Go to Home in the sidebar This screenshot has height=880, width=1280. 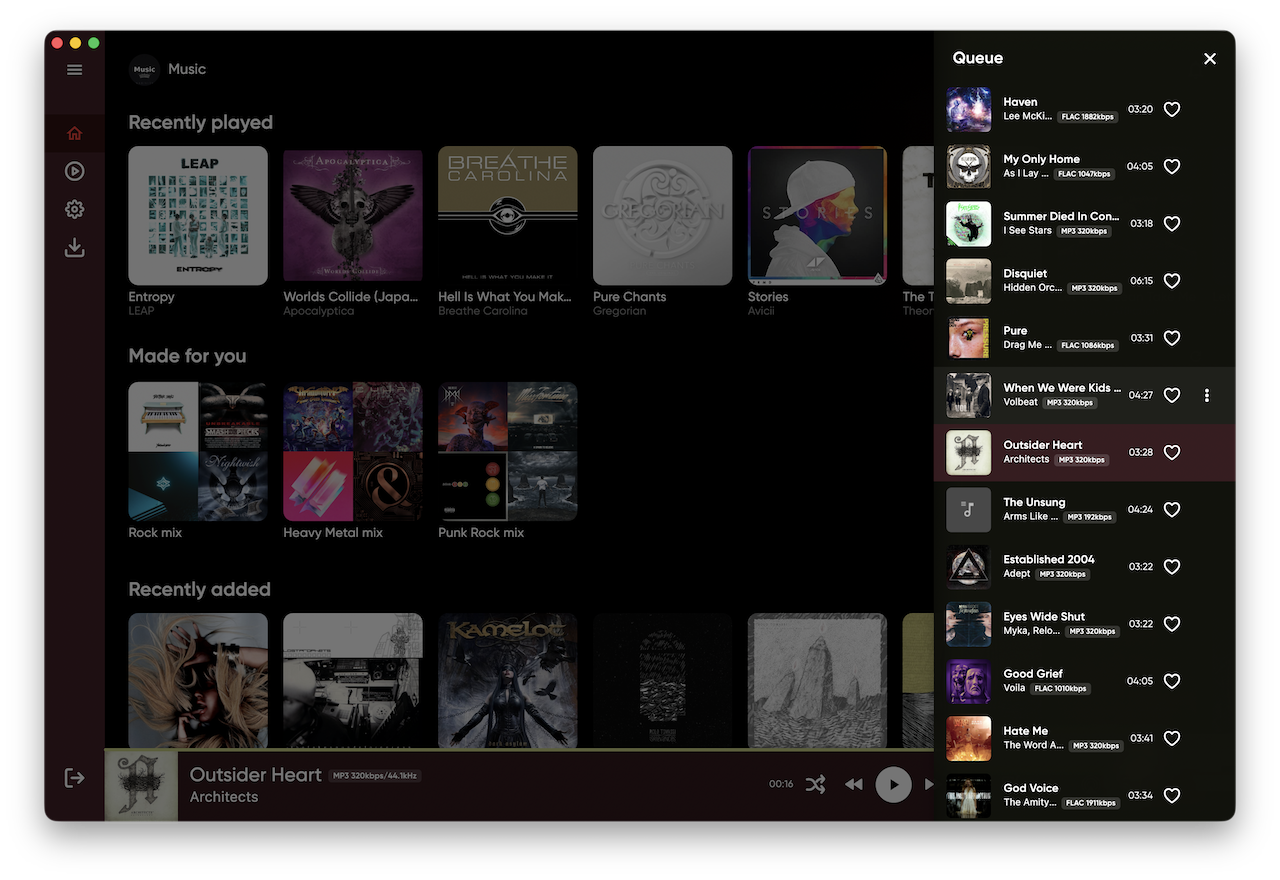point(74,133)
